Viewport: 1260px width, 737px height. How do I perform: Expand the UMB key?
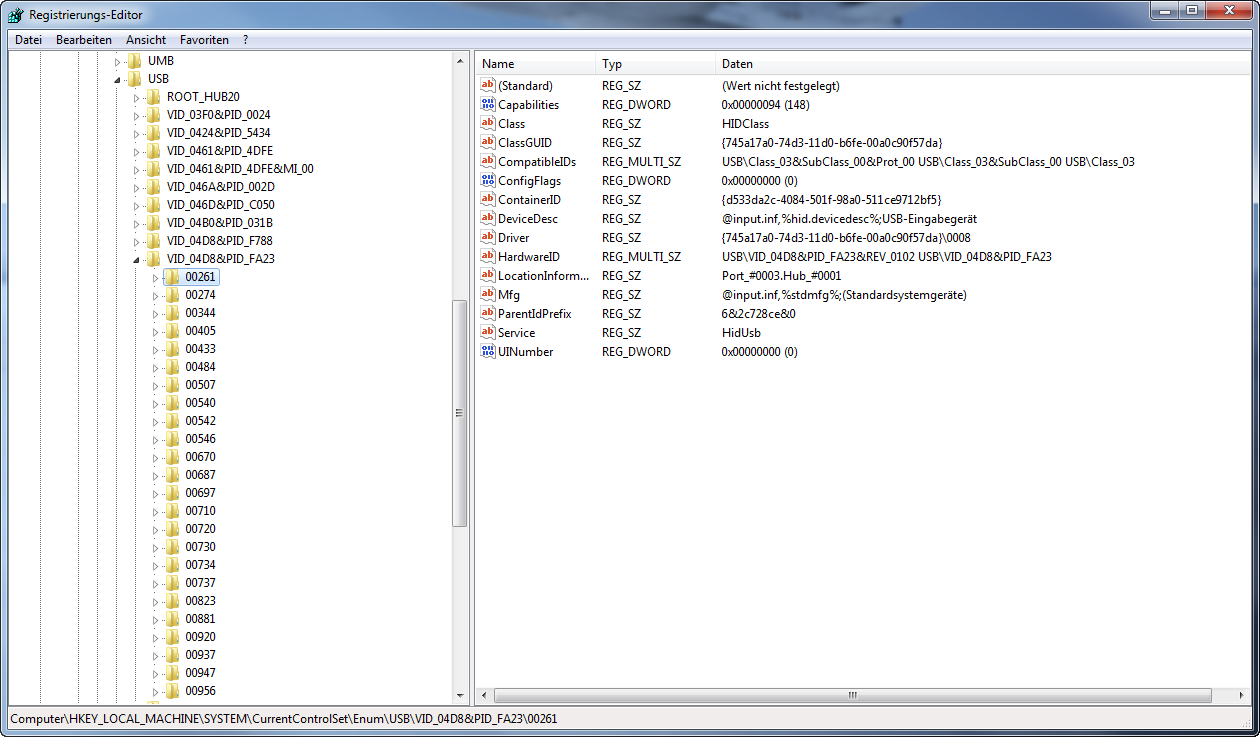[117, 62]
